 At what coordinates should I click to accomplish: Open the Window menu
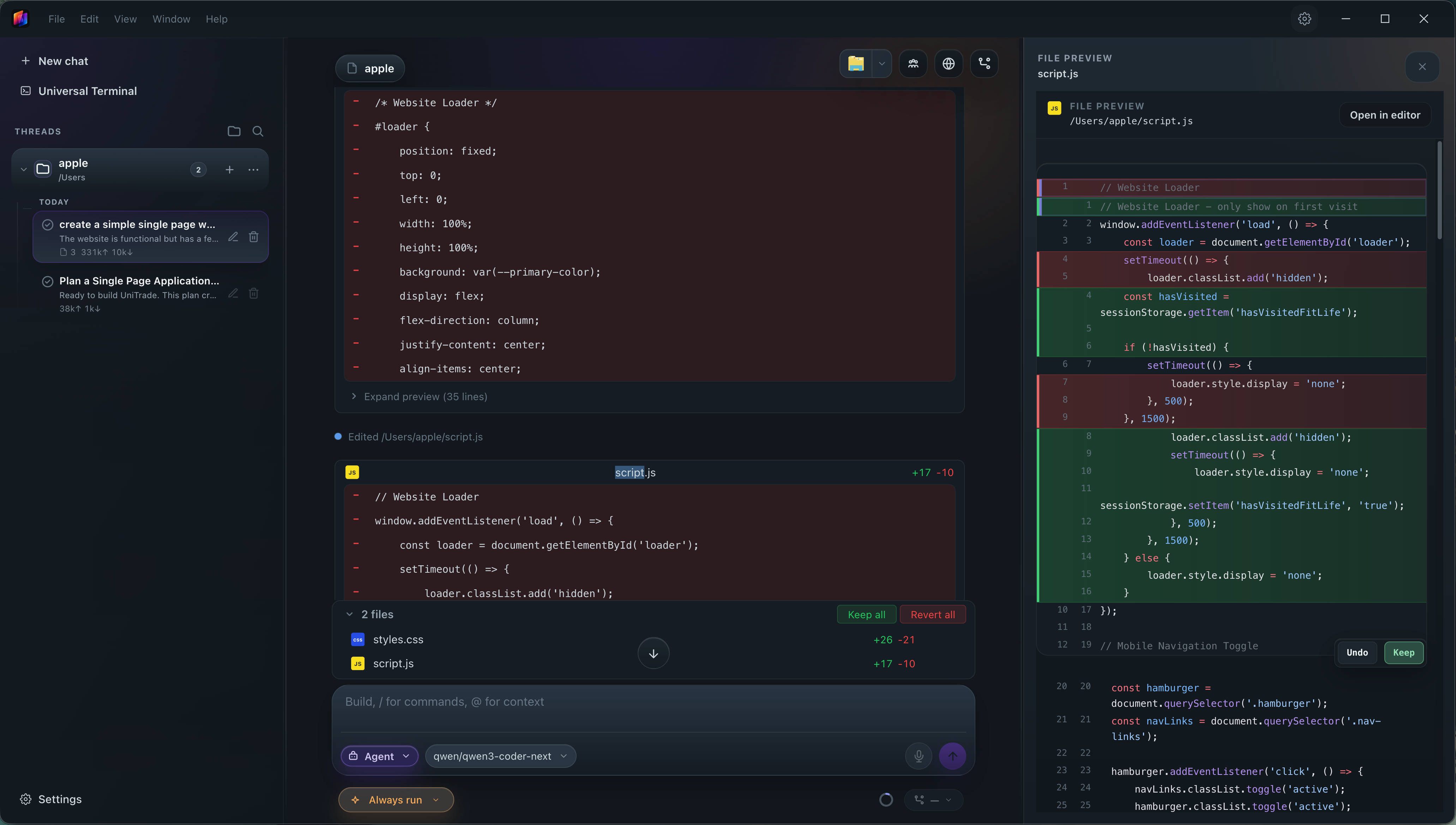(171, 19)
